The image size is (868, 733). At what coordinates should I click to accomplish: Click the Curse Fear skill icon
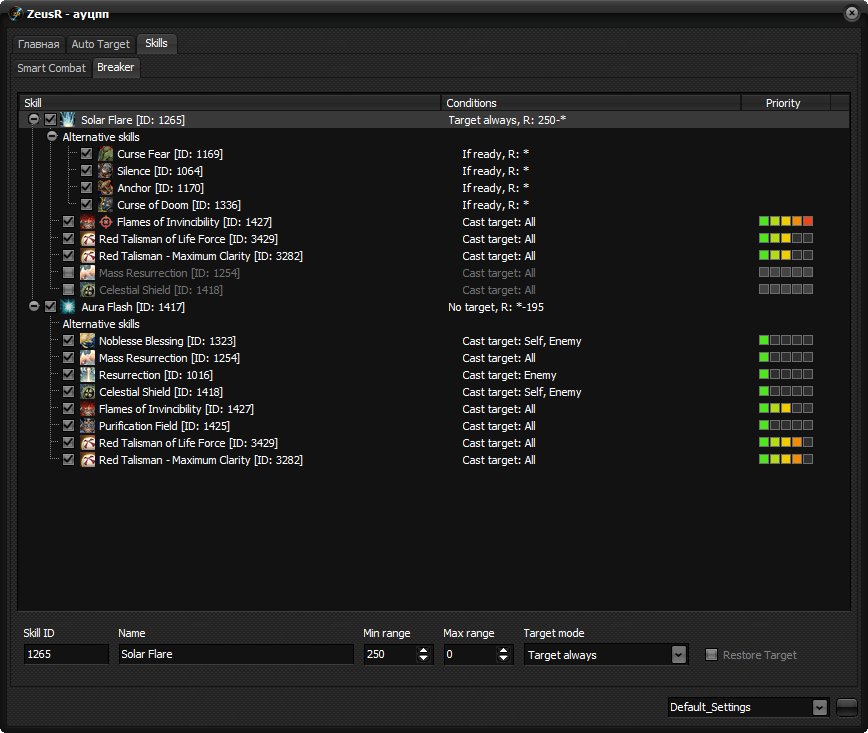point(105,154)
